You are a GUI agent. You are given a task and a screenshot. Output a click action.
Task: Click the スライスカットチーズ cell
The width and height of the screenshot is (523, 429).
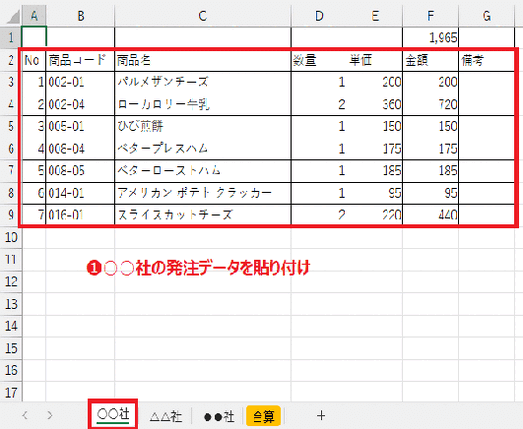(203, 214)
